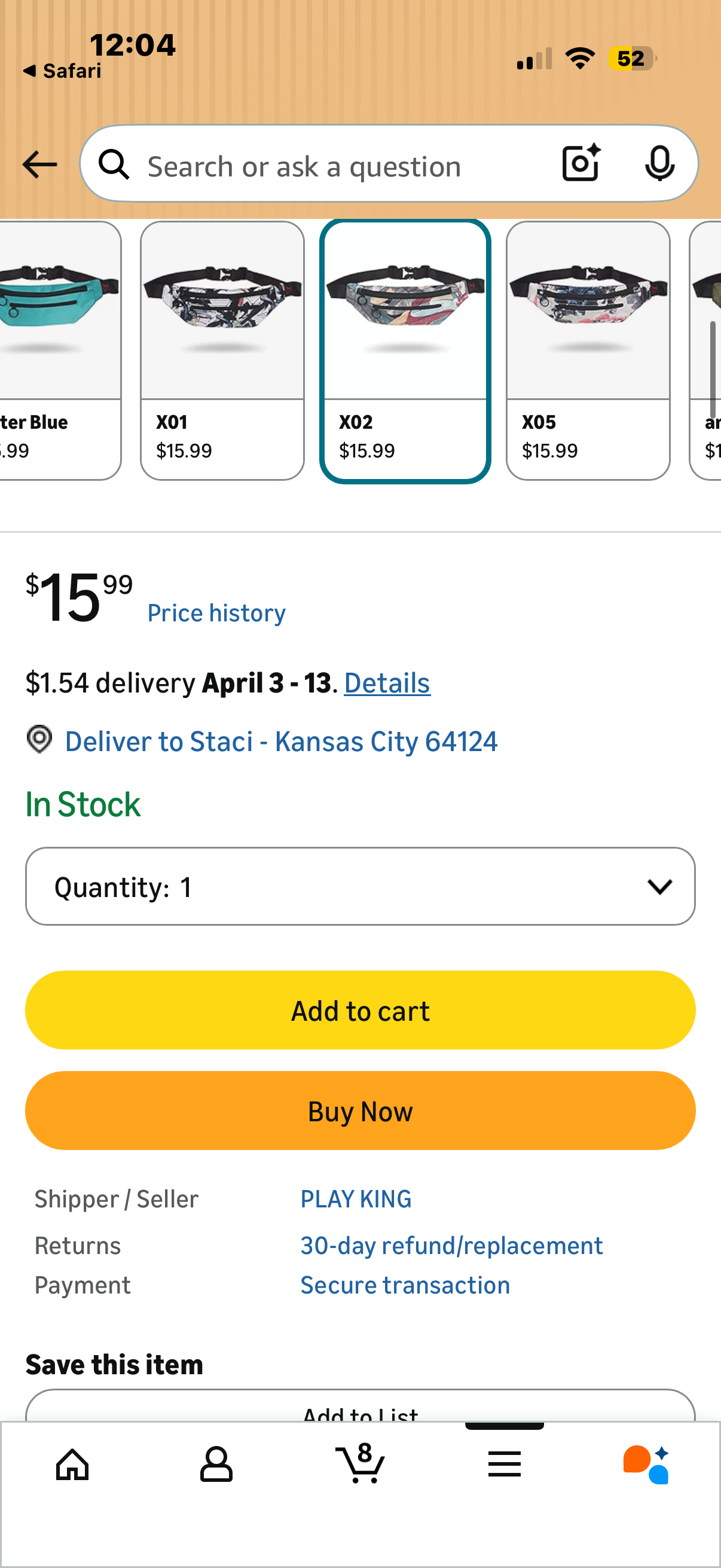This screenshot has height=1568, width=721.
Task: Tap the delivery location pin icon
Action: click(x=39, y=740)
